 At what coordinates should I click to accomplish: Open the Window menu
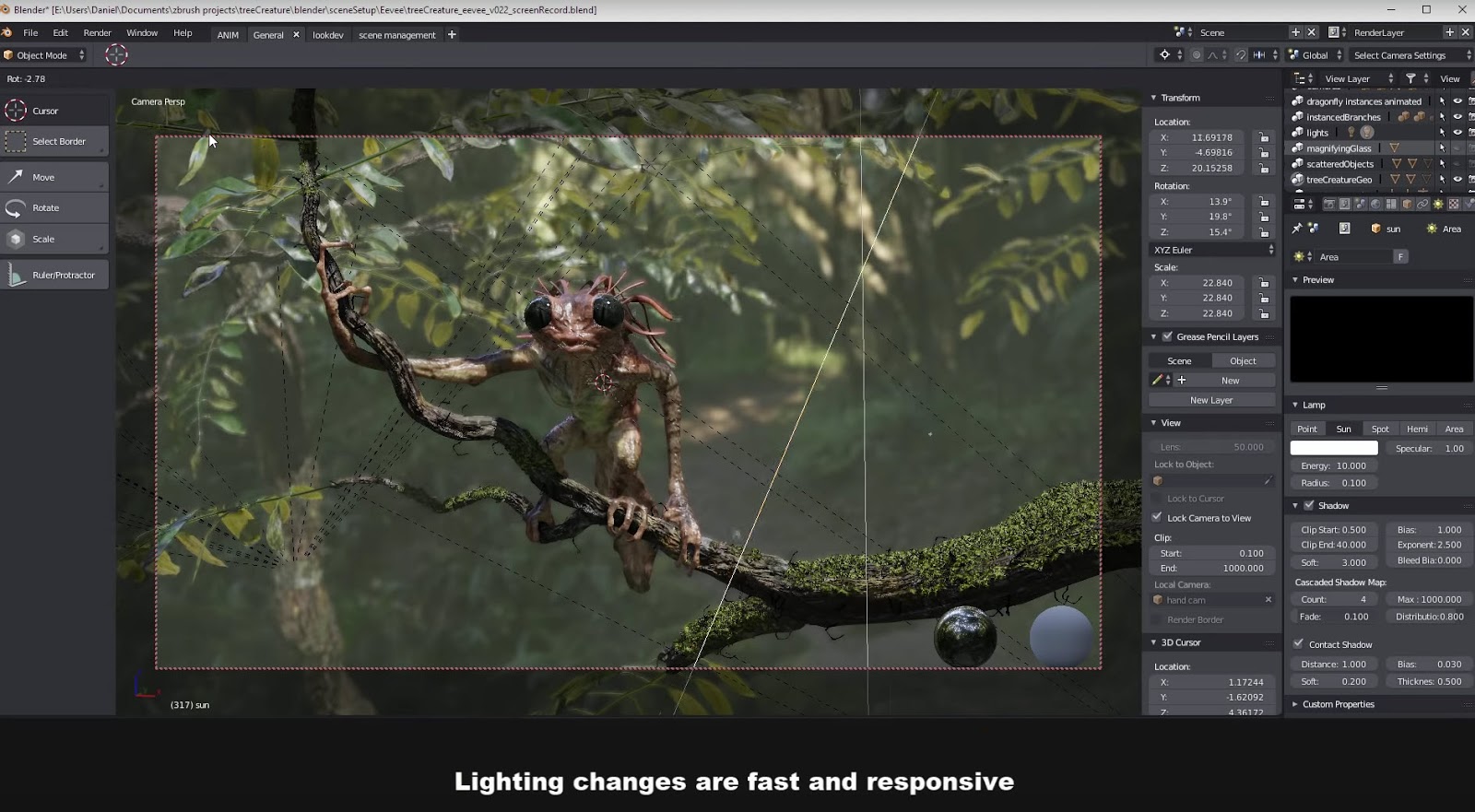click(x=142, y=32)
